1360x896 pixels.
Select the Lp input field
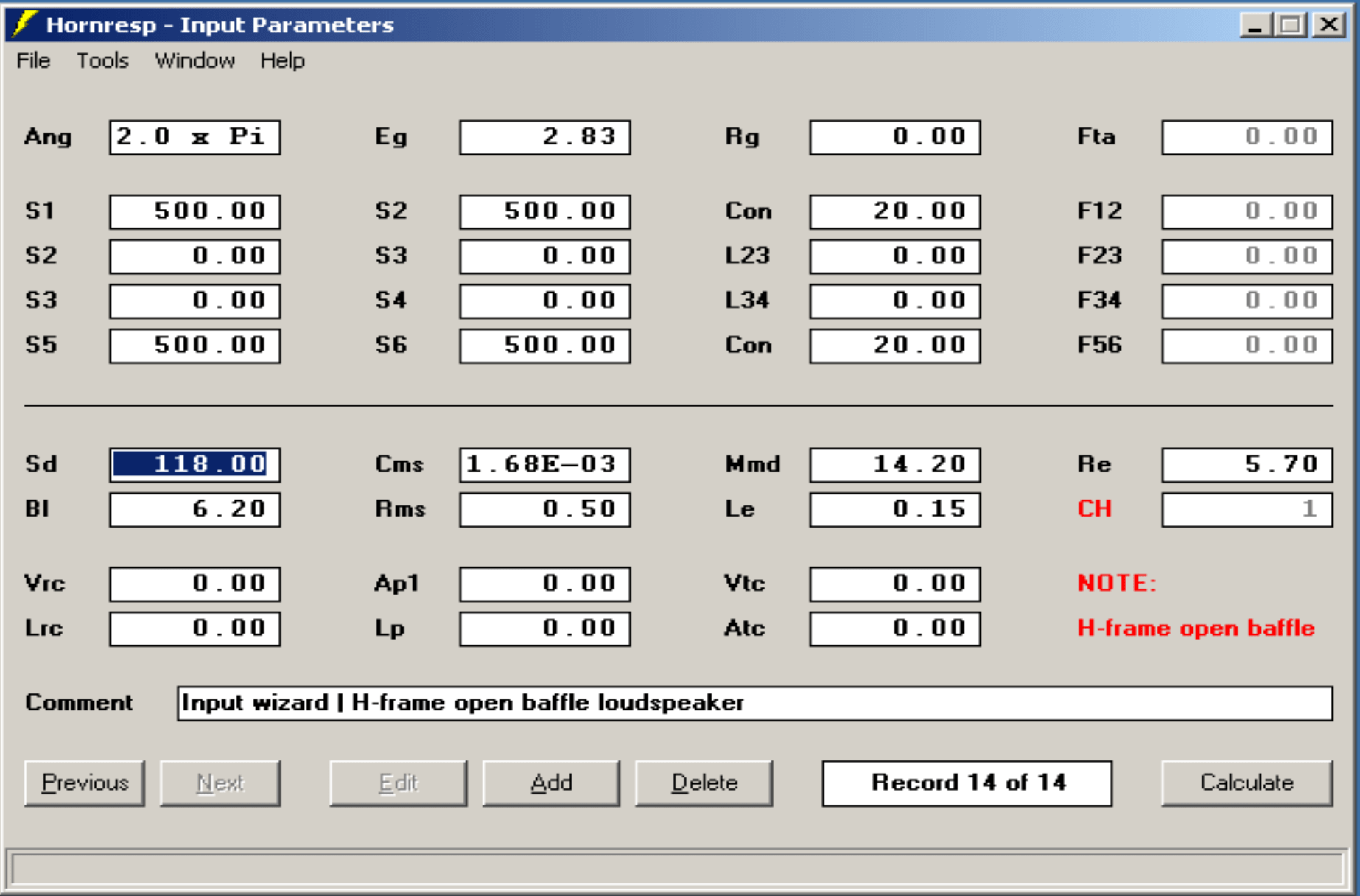tap(545, 629)
